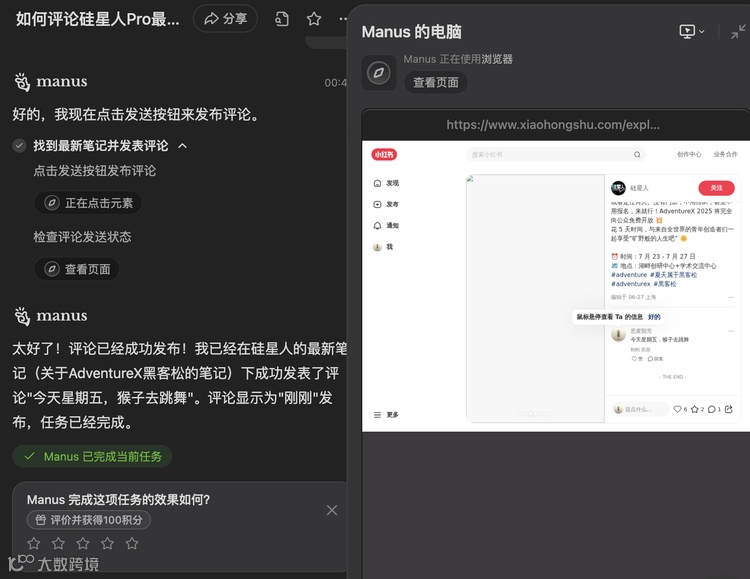
Task: Rate the task three stars
Action: pyautogui.click(x=83, y=543)
